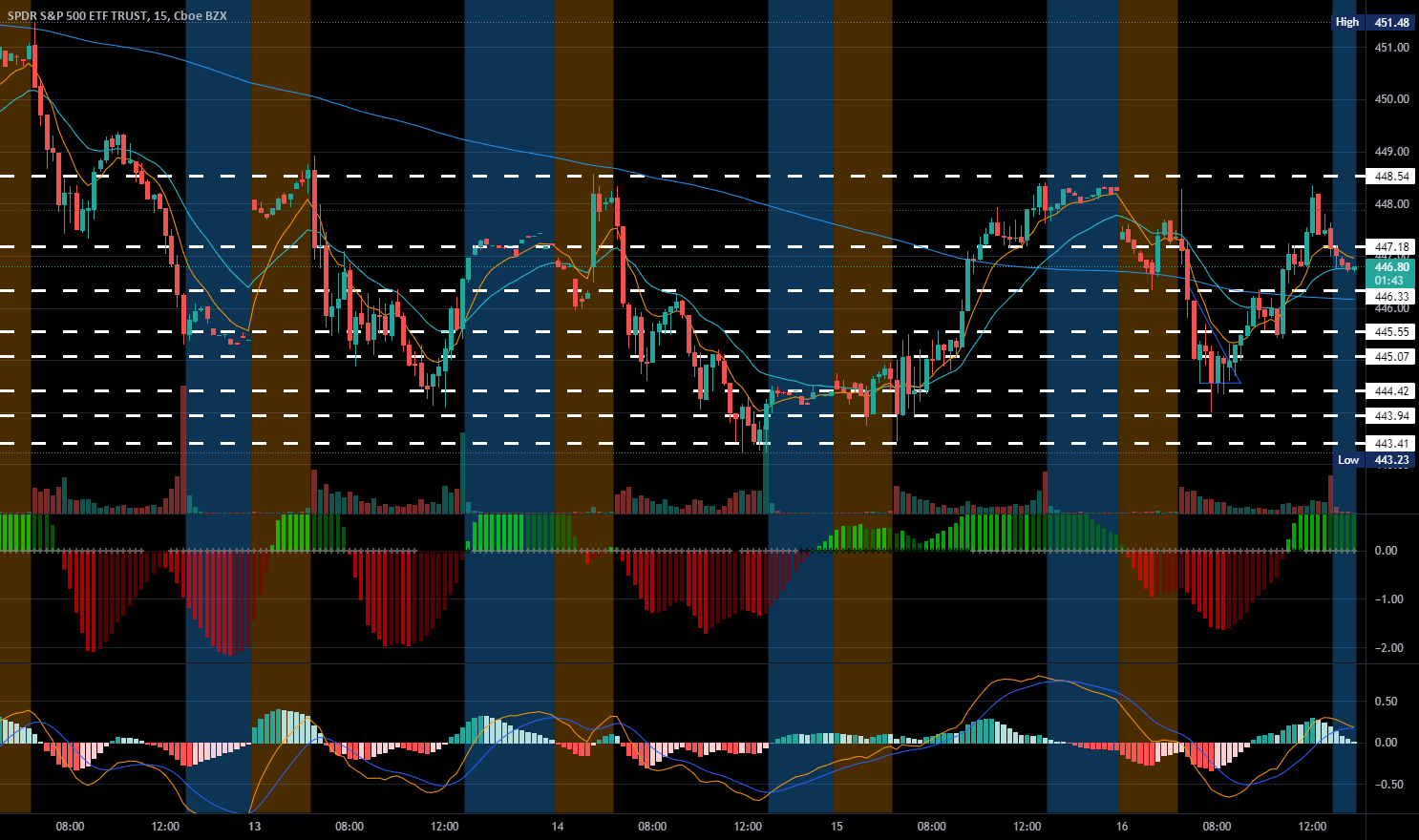Click the -2.00 histogram scale label

pyautogui.click(x=1387, y=648)
